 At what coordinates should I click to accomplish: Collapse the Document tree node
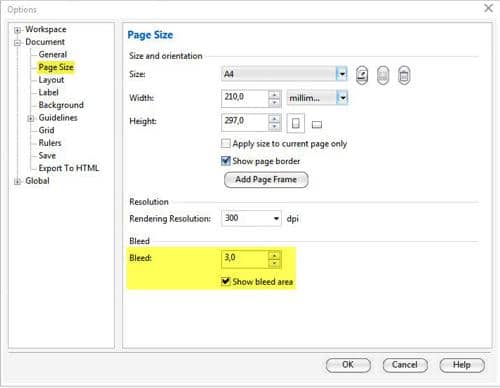(x=17, y=43)
